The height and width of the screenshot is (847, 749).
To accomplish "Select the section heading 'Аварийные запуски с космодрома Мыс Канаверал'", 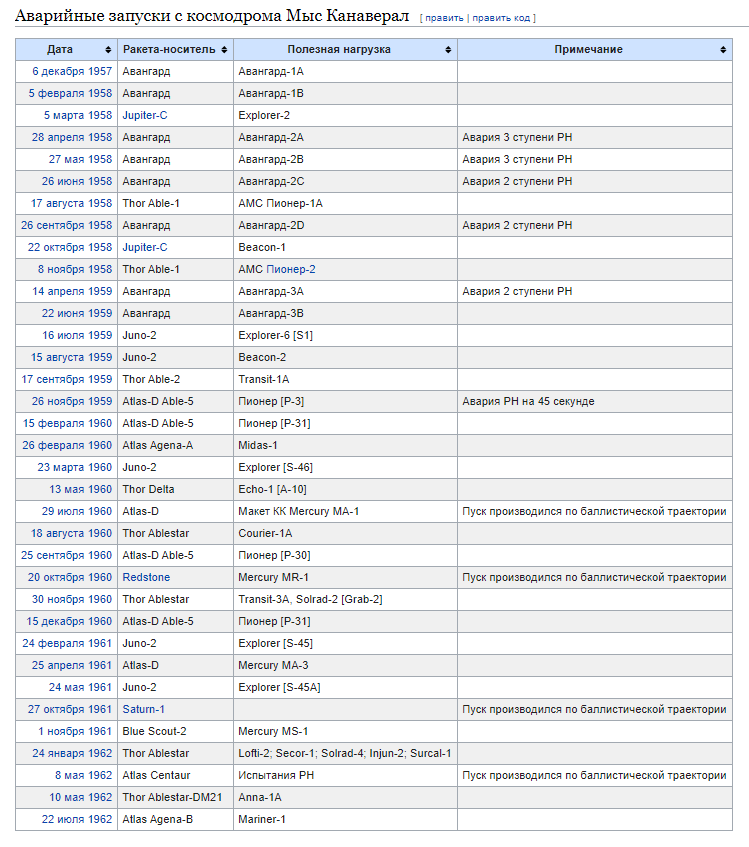I will tap(212, 16).
